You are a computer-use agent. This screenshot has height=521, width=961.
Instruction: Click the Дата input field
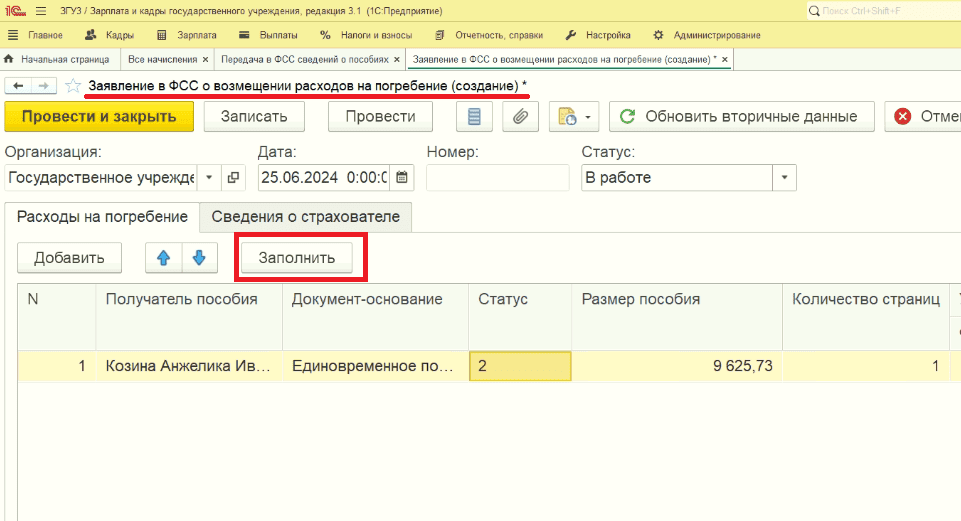point(324,178)
